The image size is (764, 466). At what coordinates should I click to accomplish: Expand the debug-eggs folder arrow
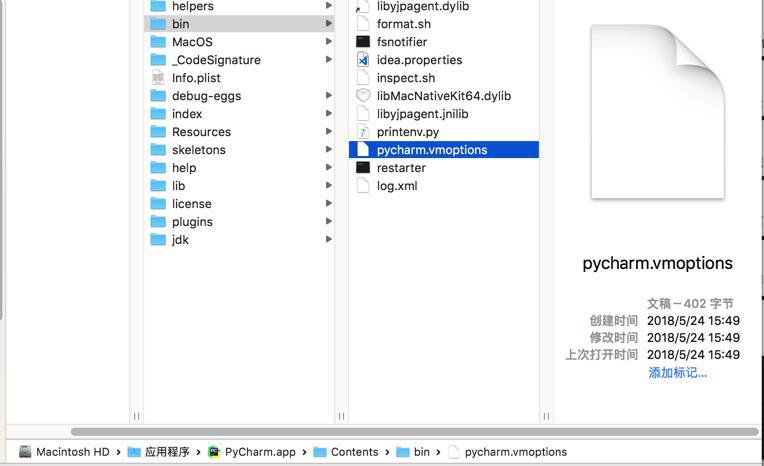pyautogui.click(x=329, y=96)
